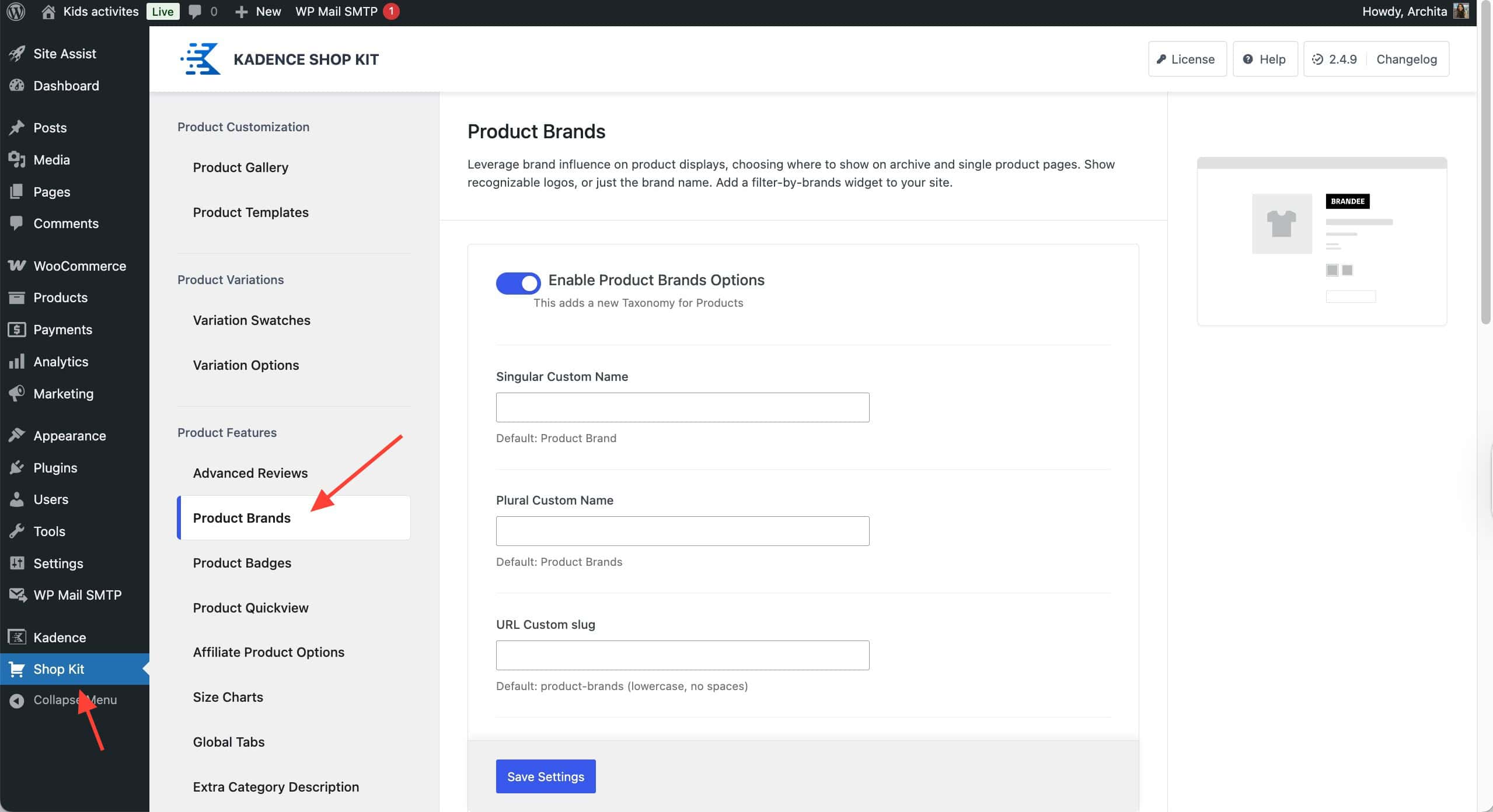Click the WooCommerce sidebar icon
1493x812 pixels.
17,265
